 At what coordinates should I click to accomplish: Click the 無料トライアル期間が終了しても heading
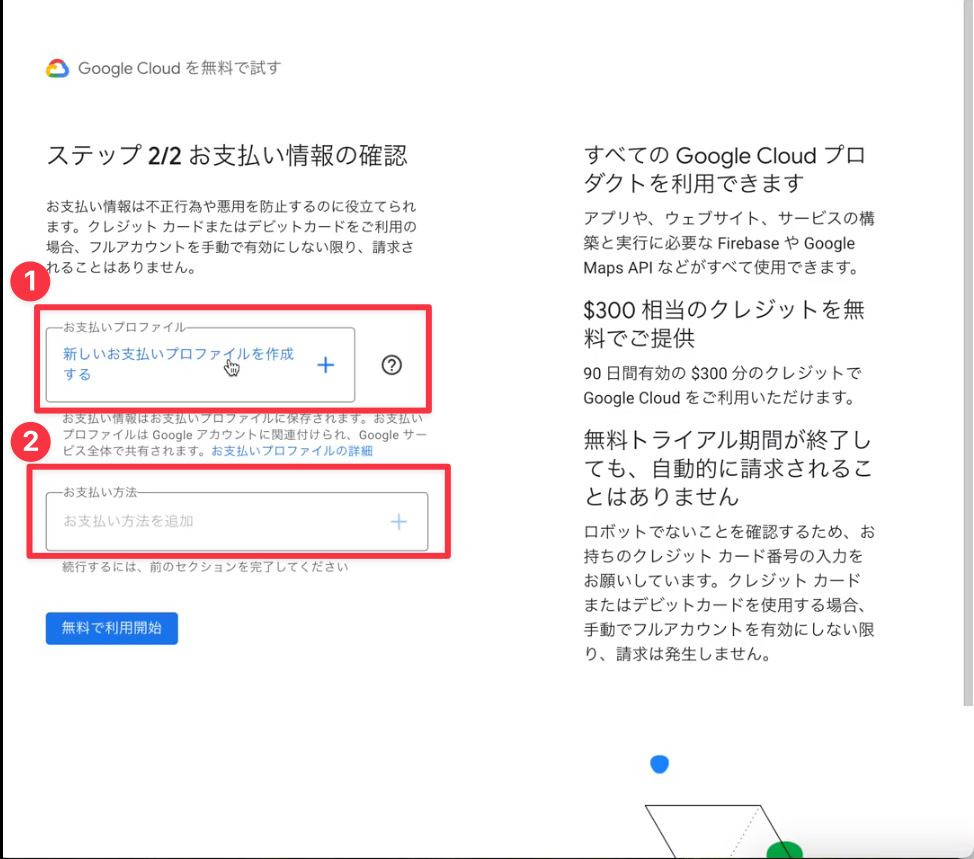[x=727, y=468]
